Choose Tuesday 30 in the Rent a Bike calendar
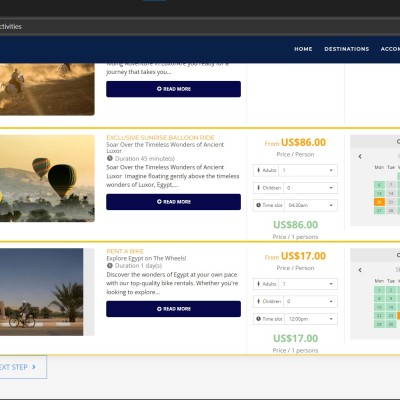This screenshot has width=400, height=400. pyautogui.click(x=391, y=324)
